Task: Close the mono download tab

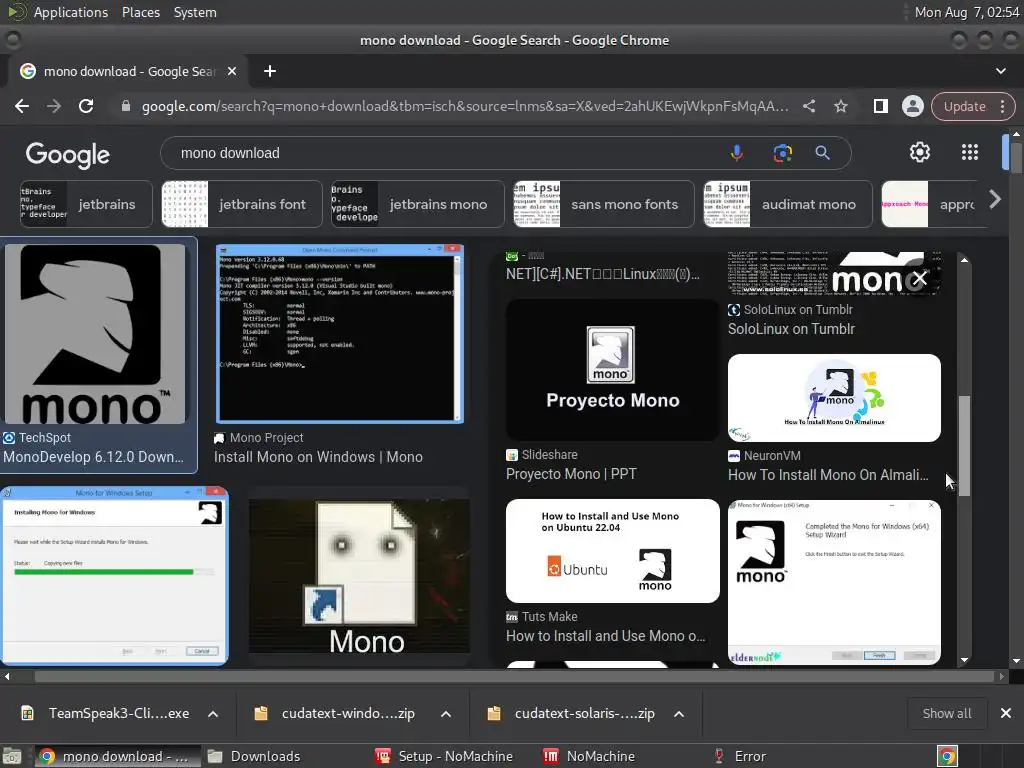Action: point(232,71)
